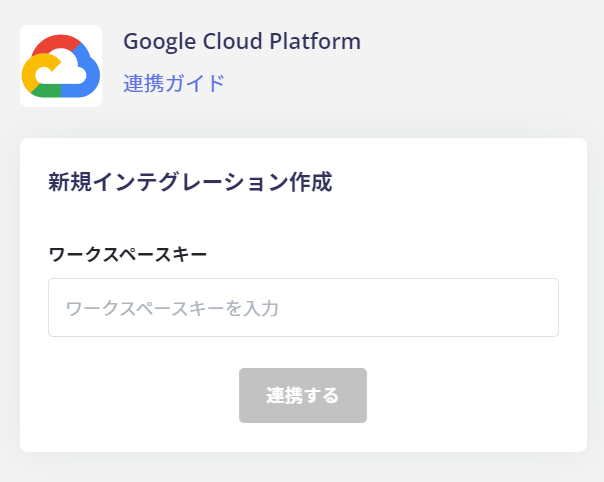The width and height of the screenshot is (604, 482).
Task: Follow the blue 連携ガイド hyperlink
Action: [174, 83]
